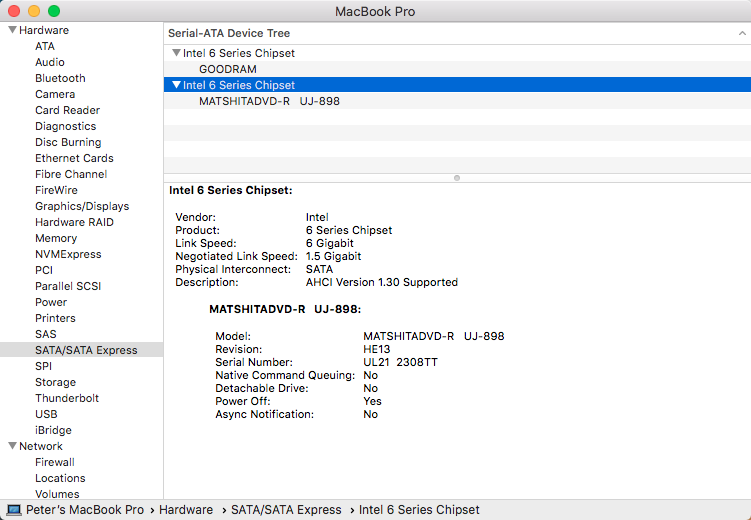751x520 pixels.
Task: Click Hardware in the bottom path bar
Action: (x=186, y=510)
